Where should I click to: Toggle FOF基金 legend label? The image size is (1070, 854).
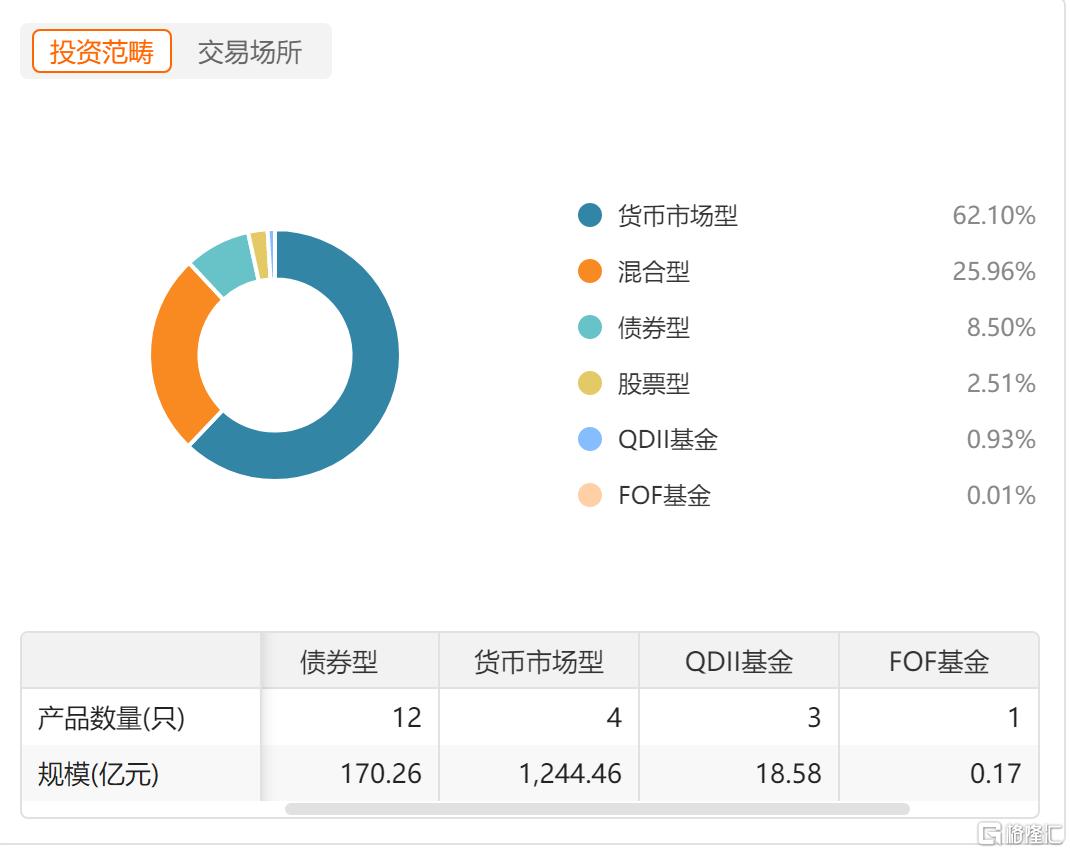coord(665,496)
